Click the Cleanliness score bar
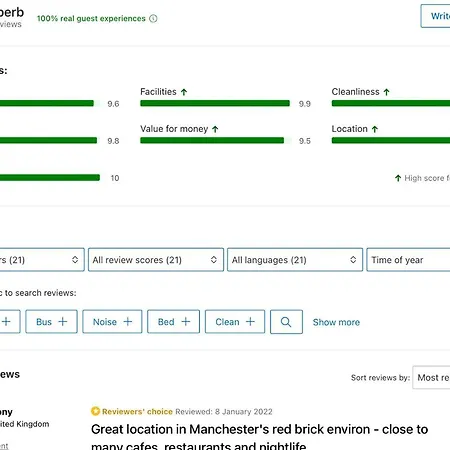The width and height of the screenshot is (450, 450). pyautogui.click(x=391, y=103)
